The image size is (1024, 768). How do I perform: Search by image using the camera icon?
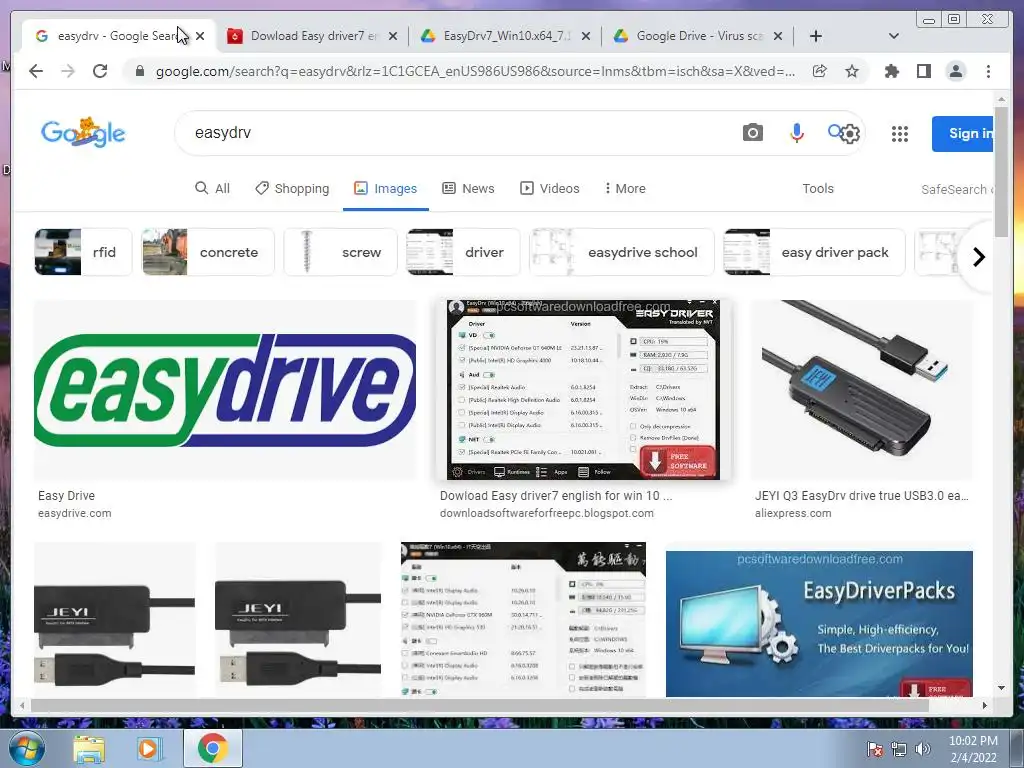[752, 133]
